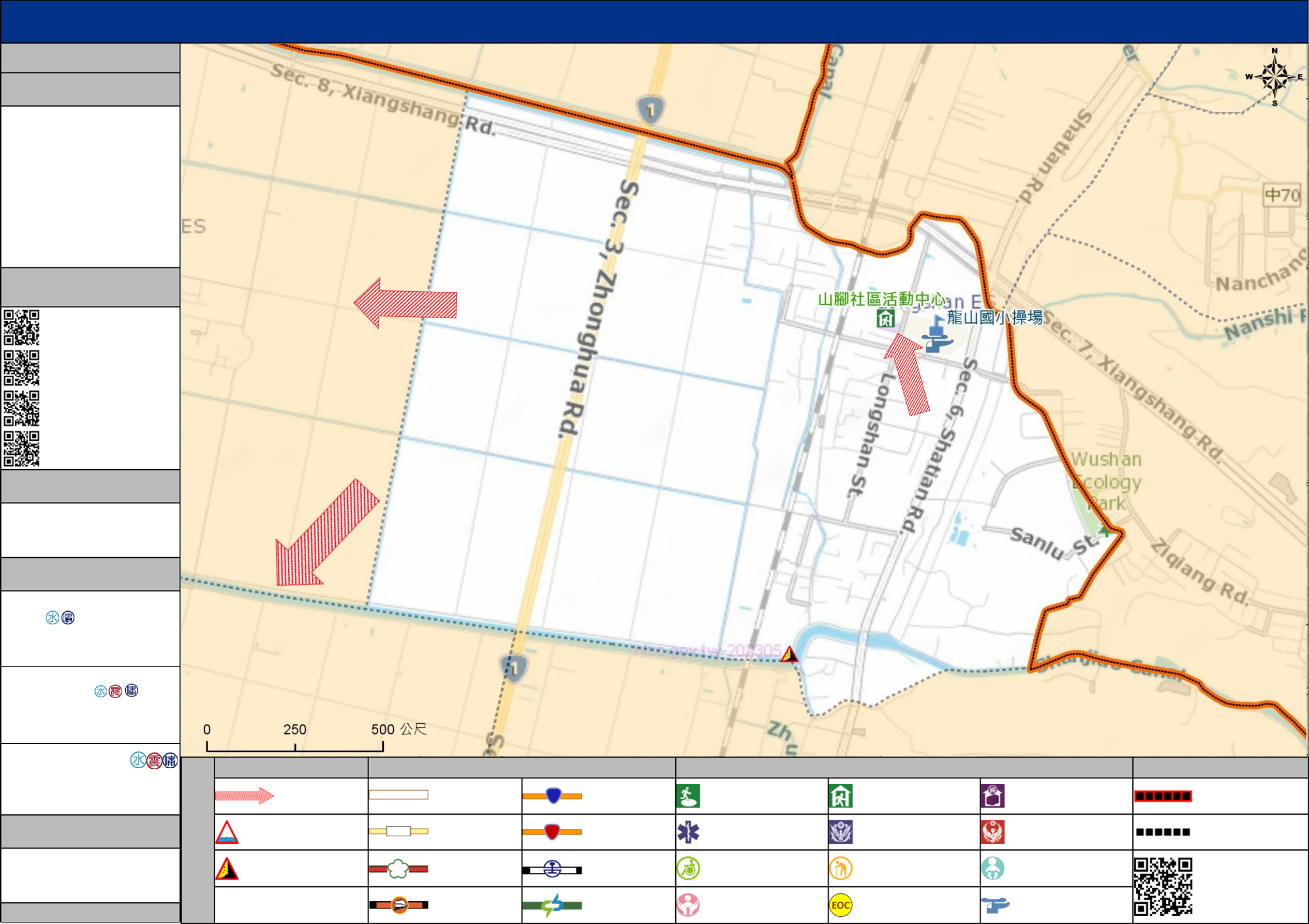Image resolution: width=1309 pixels, height=924 pixels.
Task: Click the red fire department badge icon
Action: point(992,832)
